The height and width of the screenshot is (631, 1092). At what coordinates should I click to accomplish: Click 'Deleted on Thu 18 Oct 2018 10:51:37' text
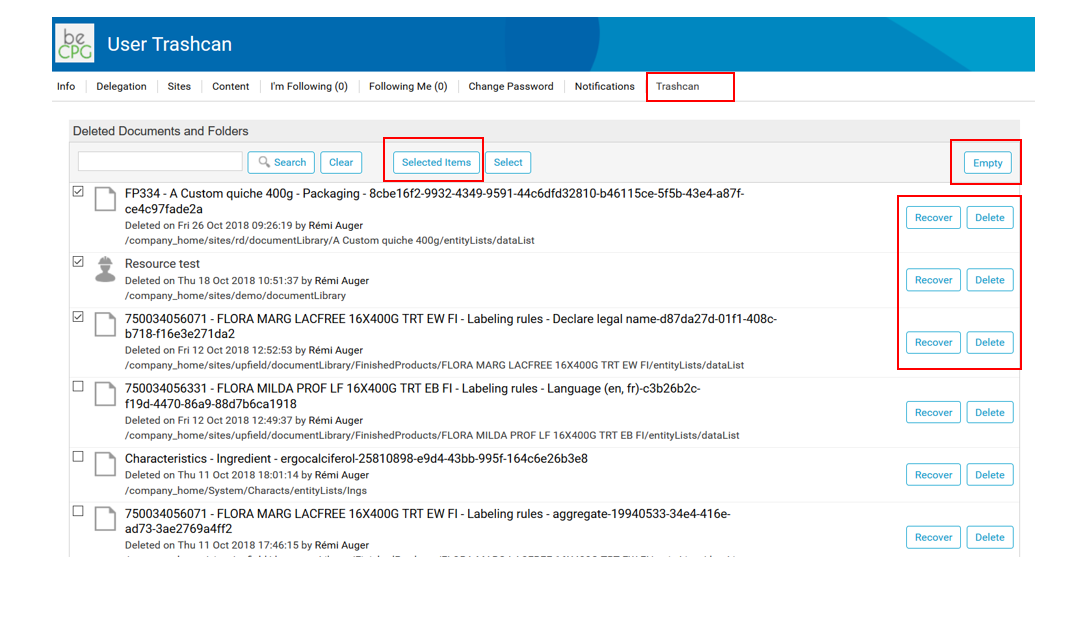[212, 281]
